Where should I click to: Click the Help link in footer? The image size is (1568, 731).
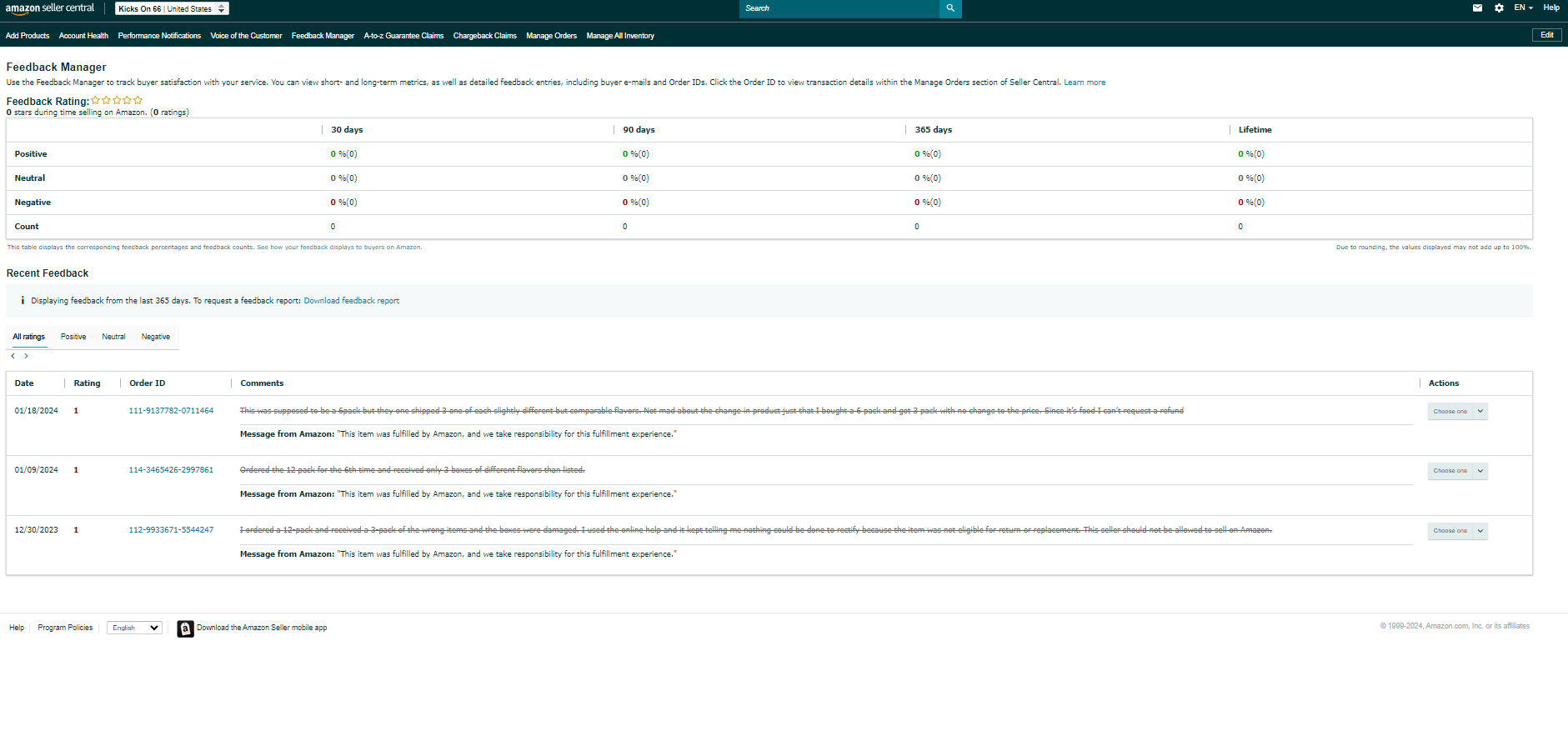pos(17,628)
